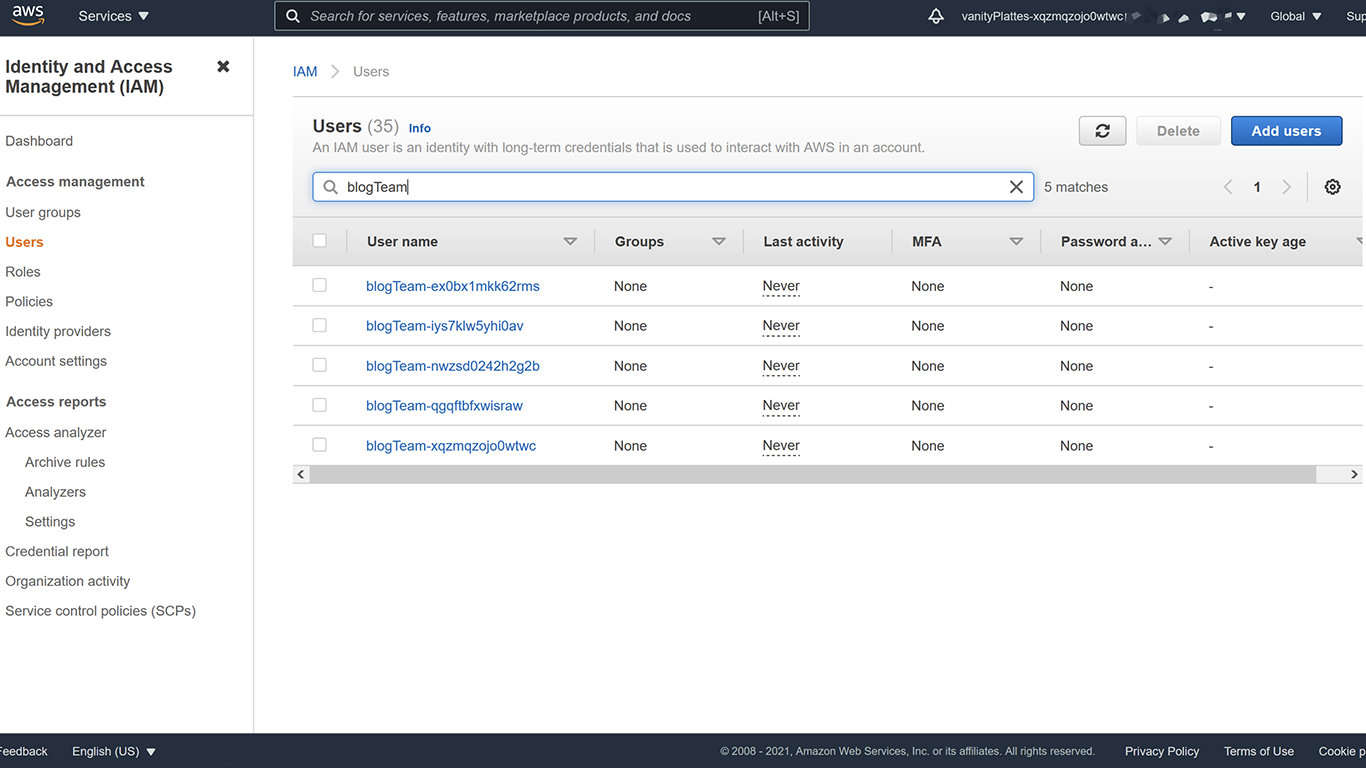Image resolution: width=1366 pixels, height=768 pixels.
Task: Click the Delete button
Action: coord(1178,131)
